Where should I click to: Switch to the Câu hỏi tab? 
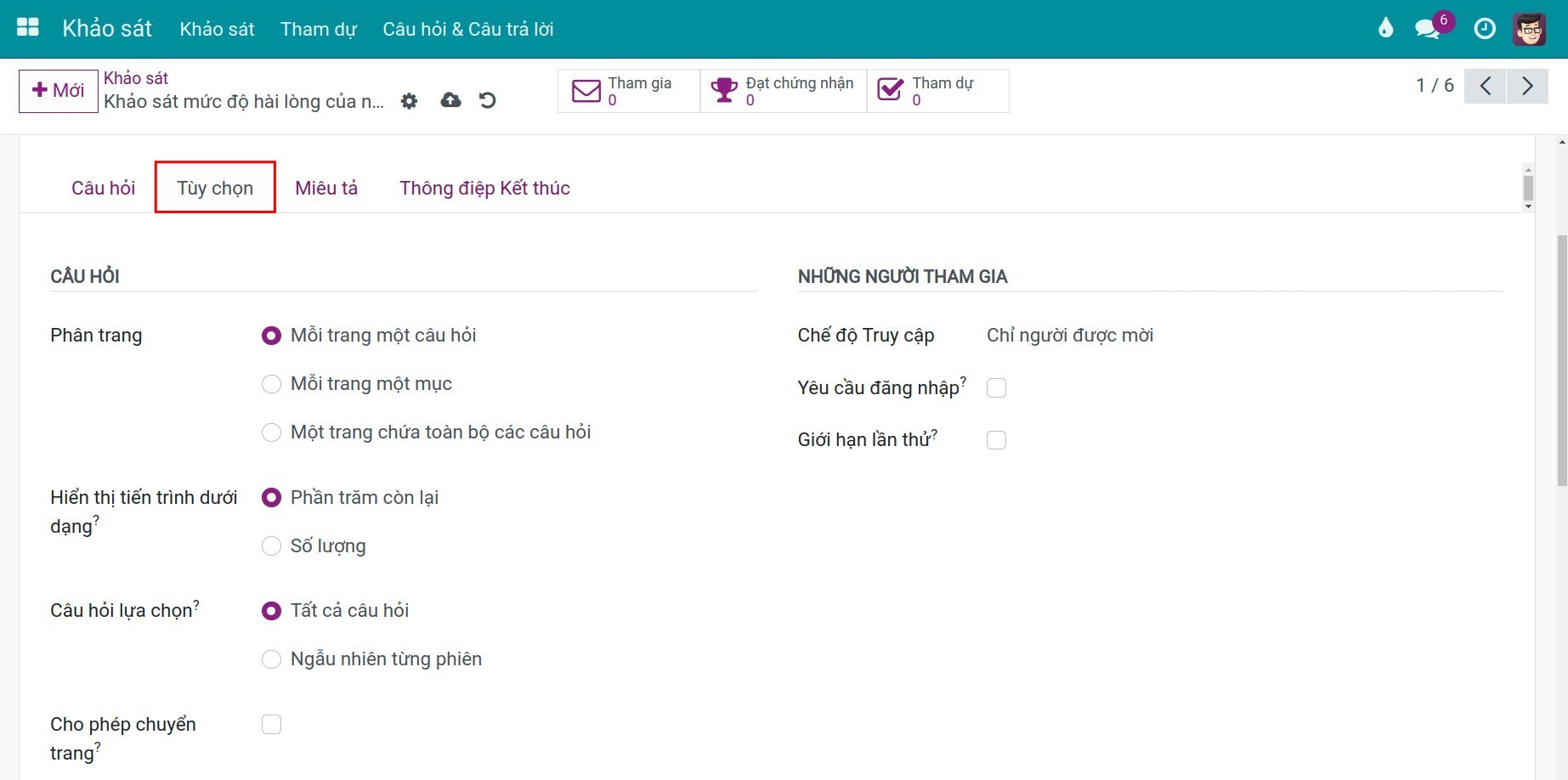pyautogui.click(x=103, y=188)
